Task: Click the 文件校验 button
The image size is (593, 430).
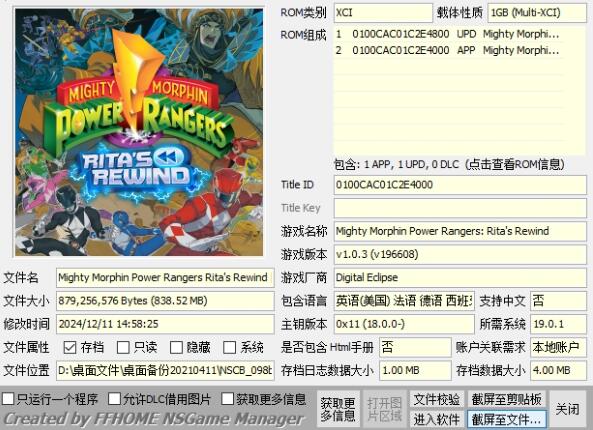Action: 437,399
